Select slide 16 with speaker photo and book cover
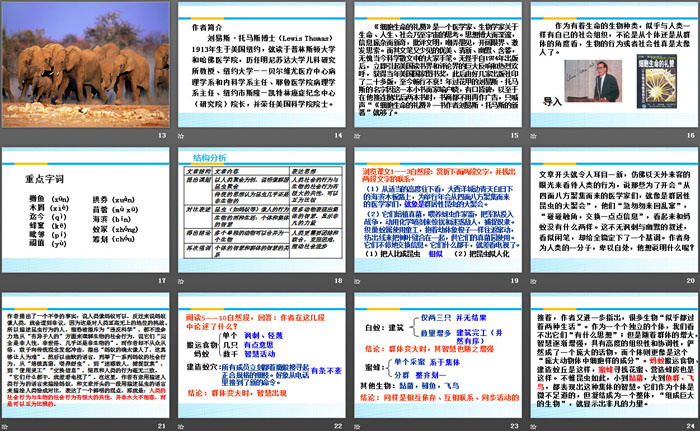Viewport: 700px width, 431px height. coord(614,65)
